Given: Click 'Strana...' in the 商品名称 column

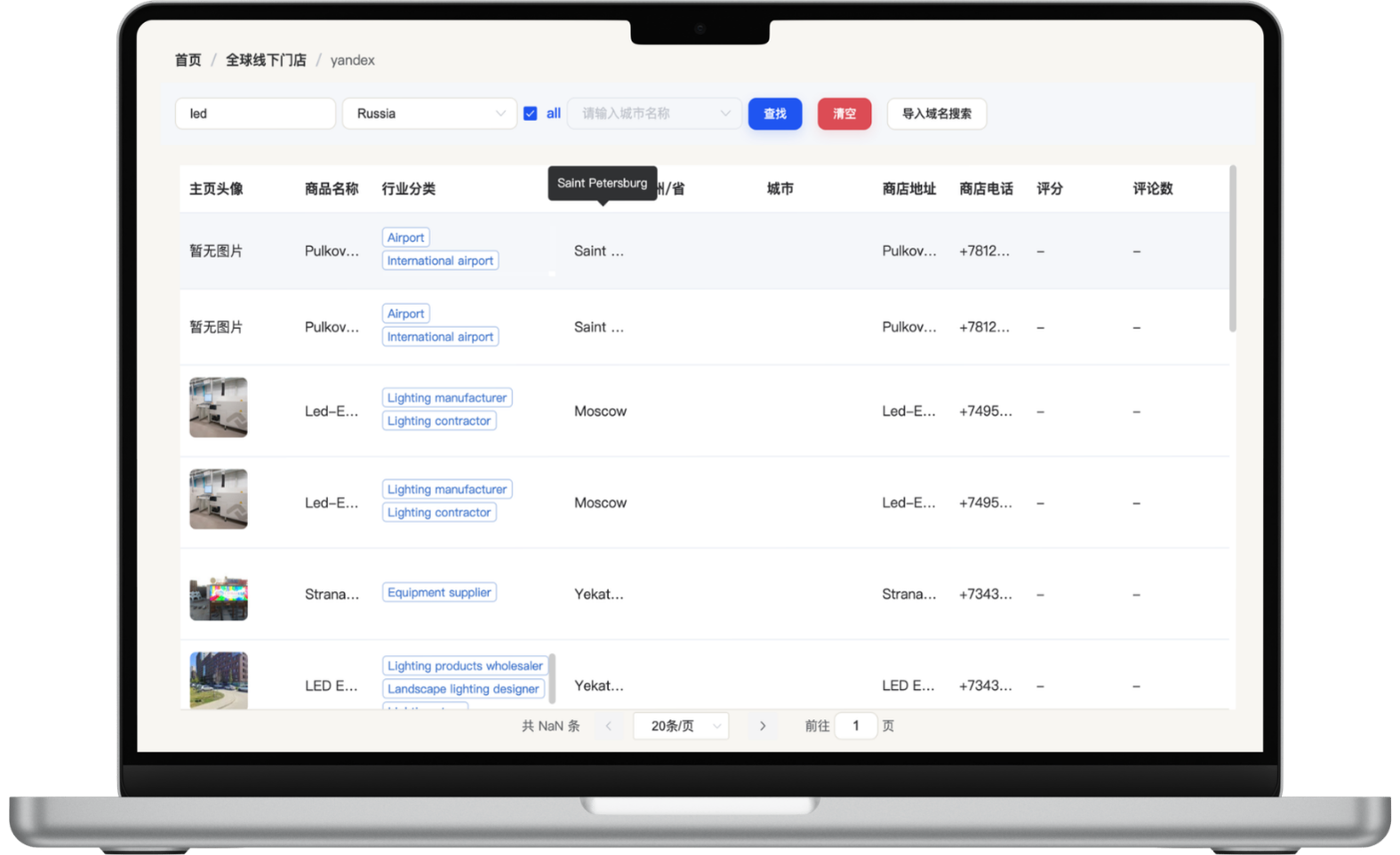Looking at the screenshot, I should [x=332, y=595].
